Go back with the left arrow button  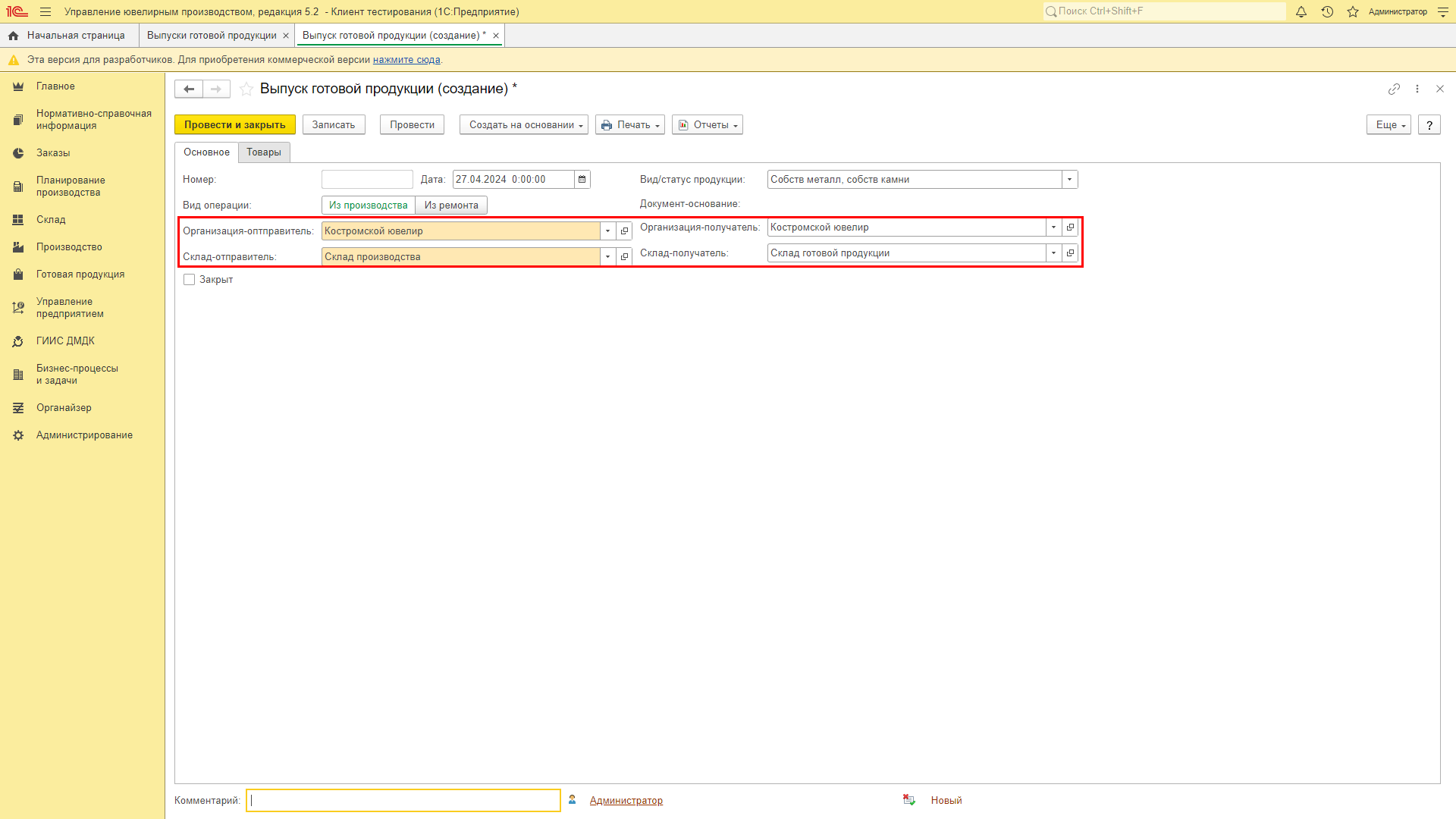click(x=189, y=89)
